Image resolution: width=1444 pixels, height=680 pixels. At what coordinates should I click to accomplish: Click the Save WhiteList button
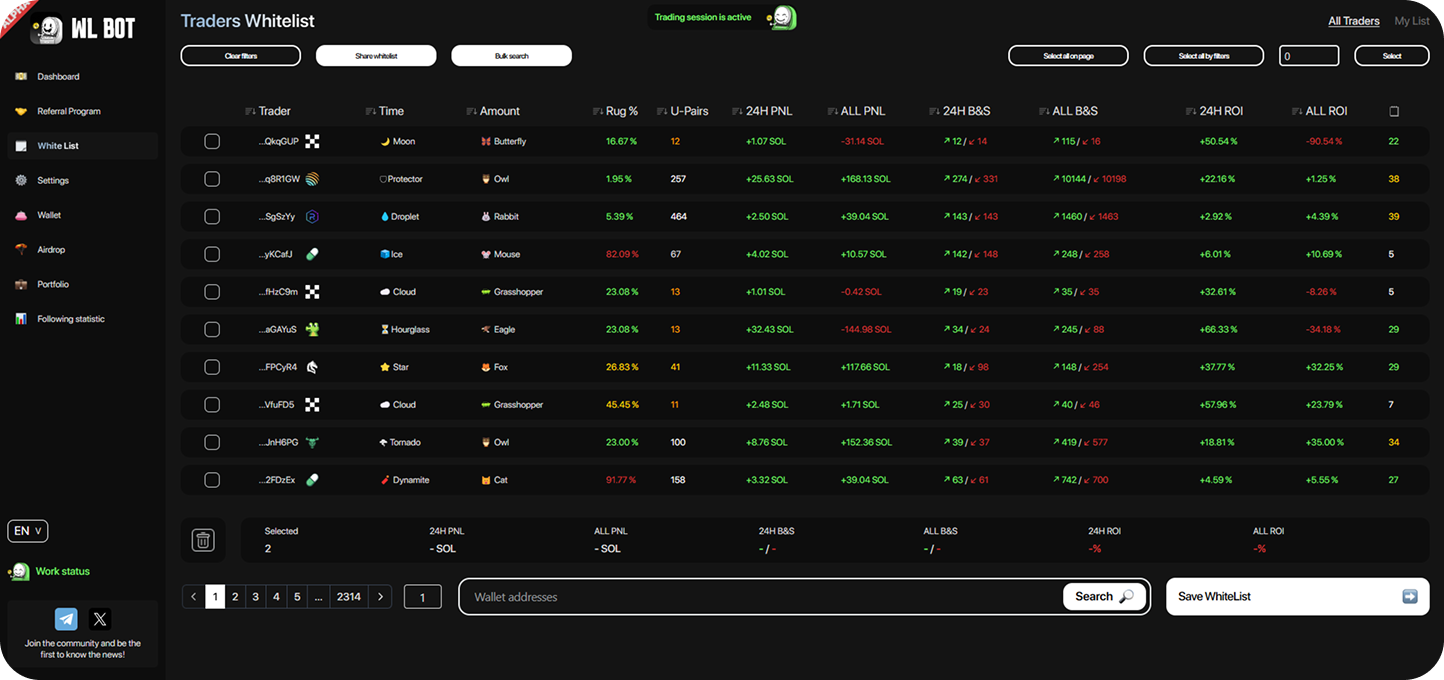1297,597
